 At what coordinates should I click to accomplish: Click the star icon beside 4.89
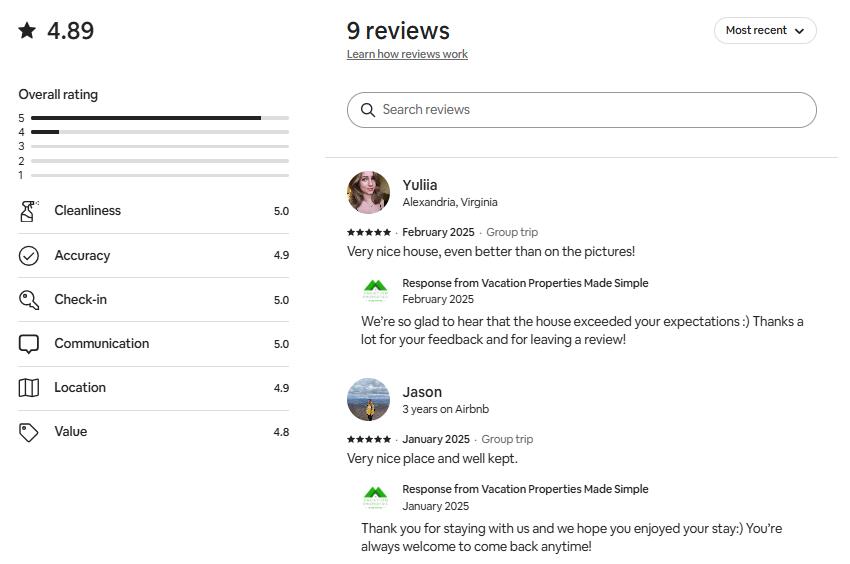point(27,31)
